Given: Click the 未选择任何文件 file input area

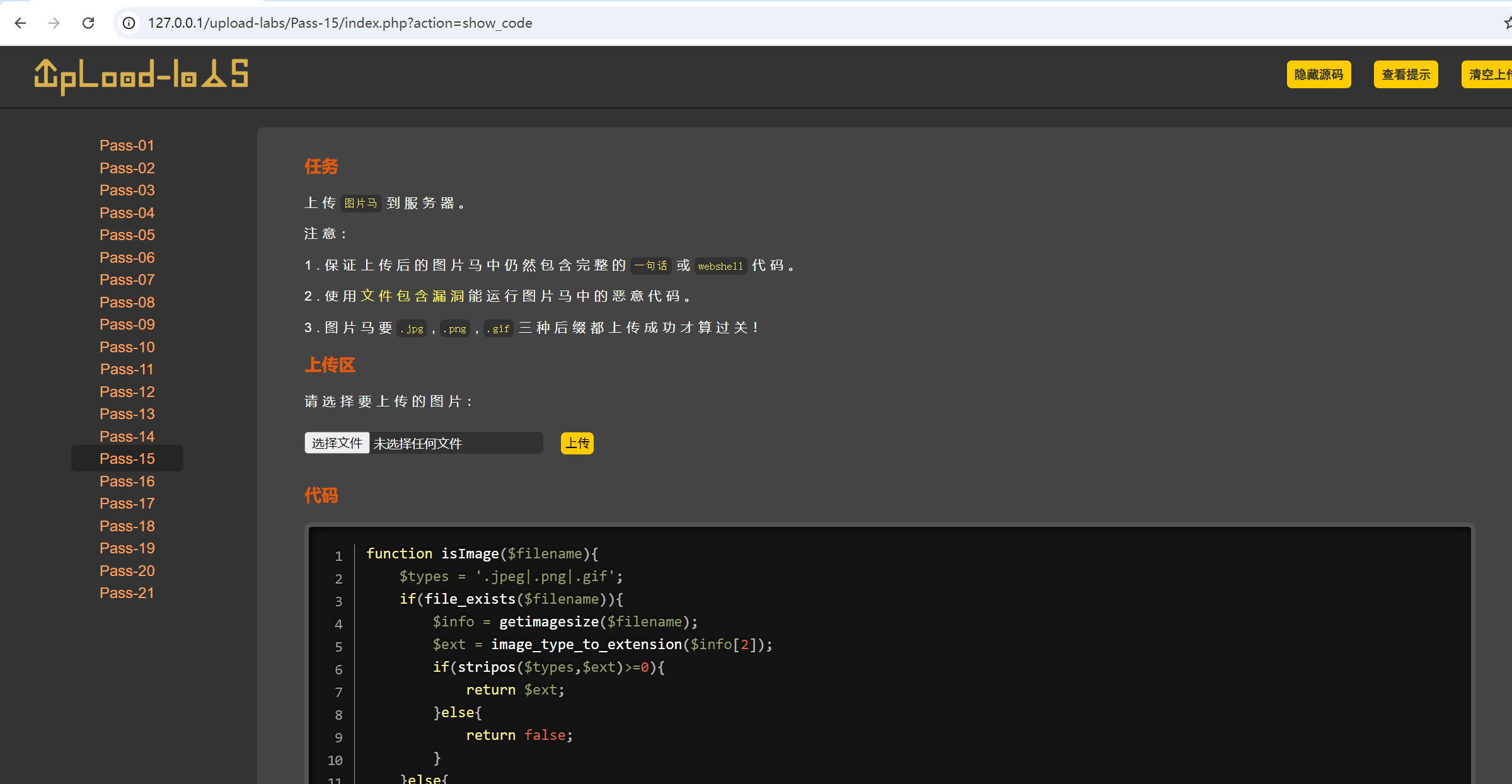Looking at the screenshot, I should [x=455, y=444].
